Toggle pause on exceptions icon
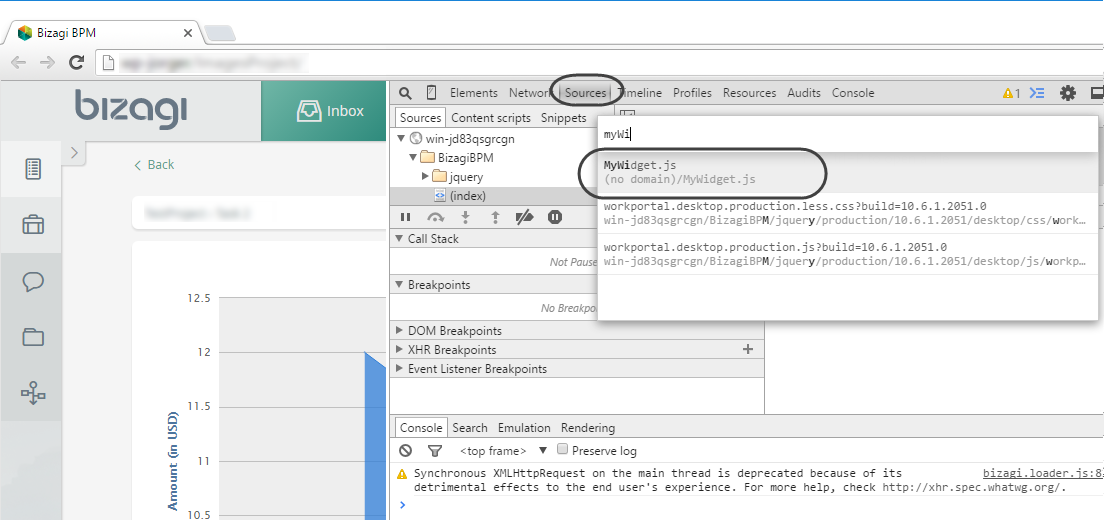Image resolution: width=1104 pixels, height=520 pixels. 555,217
